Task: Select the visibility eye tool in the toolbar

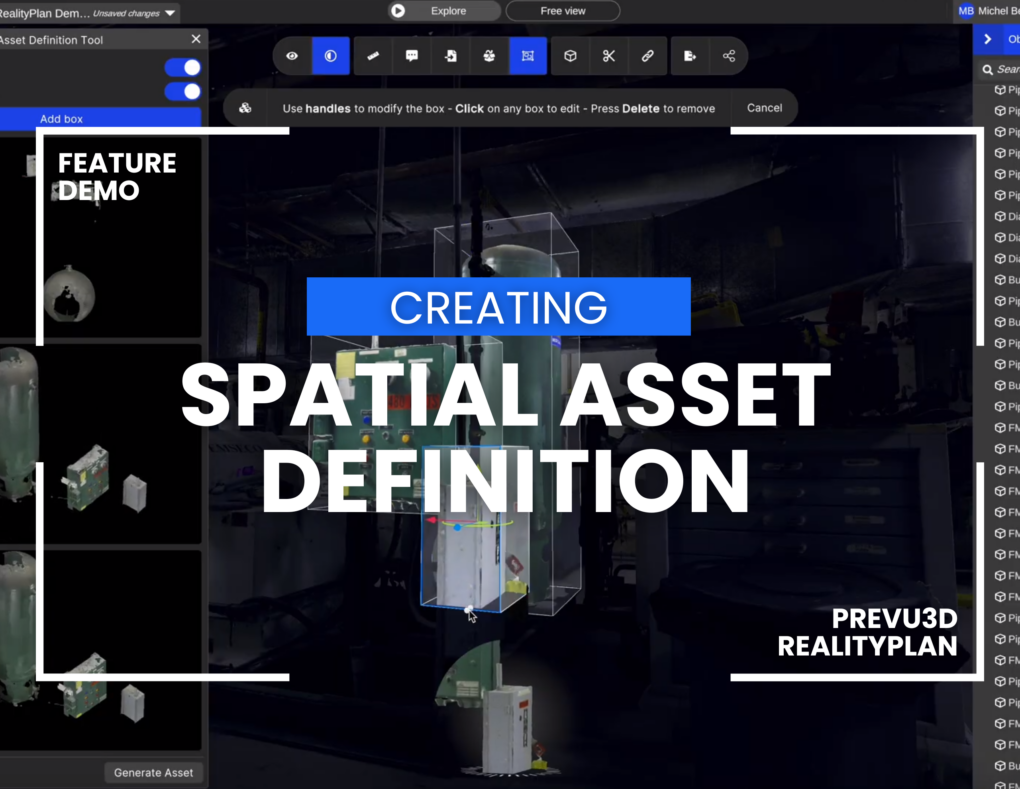Action: point(292,56)
